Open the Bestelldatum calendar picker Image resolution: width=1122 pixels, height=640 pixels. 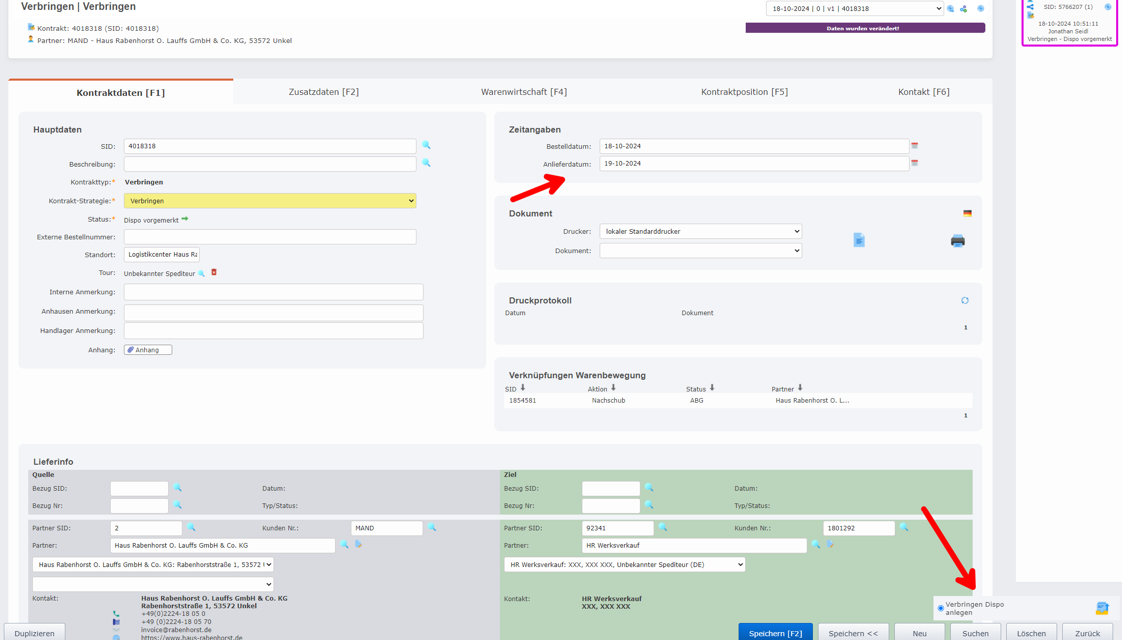tap(914, 146)
